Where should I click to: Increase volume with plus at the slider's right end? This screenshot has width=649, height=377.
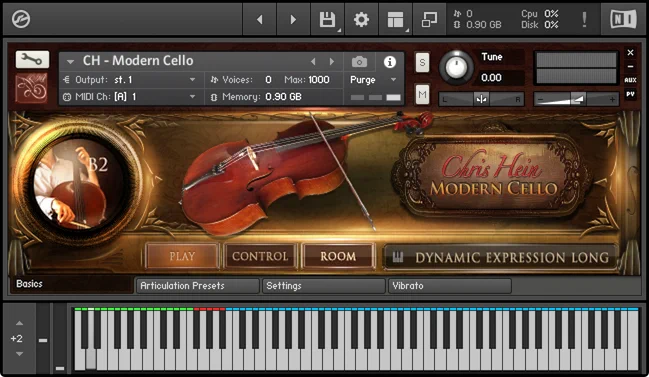pos(612,99)
